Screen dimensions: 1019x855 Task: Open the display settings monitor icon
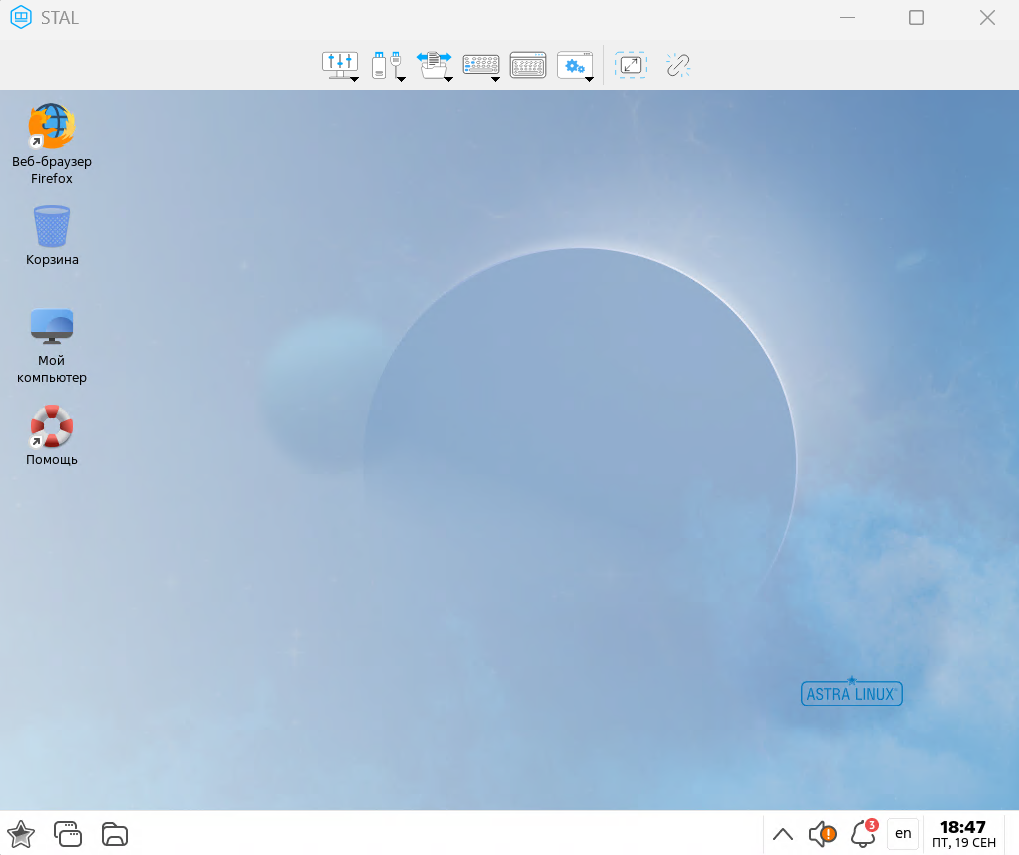(x=339, y=64)
